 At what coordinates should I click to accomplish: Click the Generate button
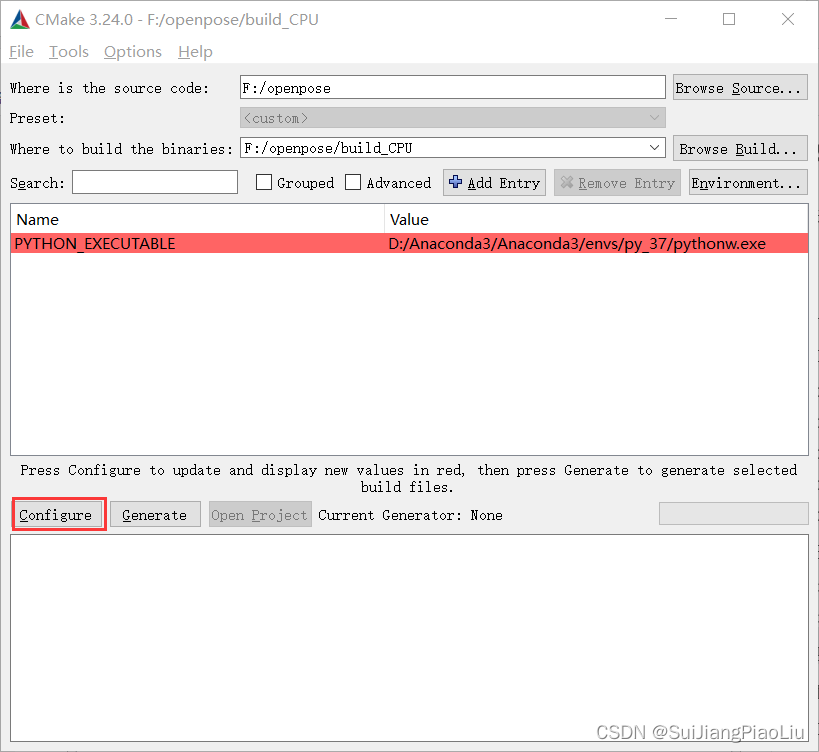(155, 515)
